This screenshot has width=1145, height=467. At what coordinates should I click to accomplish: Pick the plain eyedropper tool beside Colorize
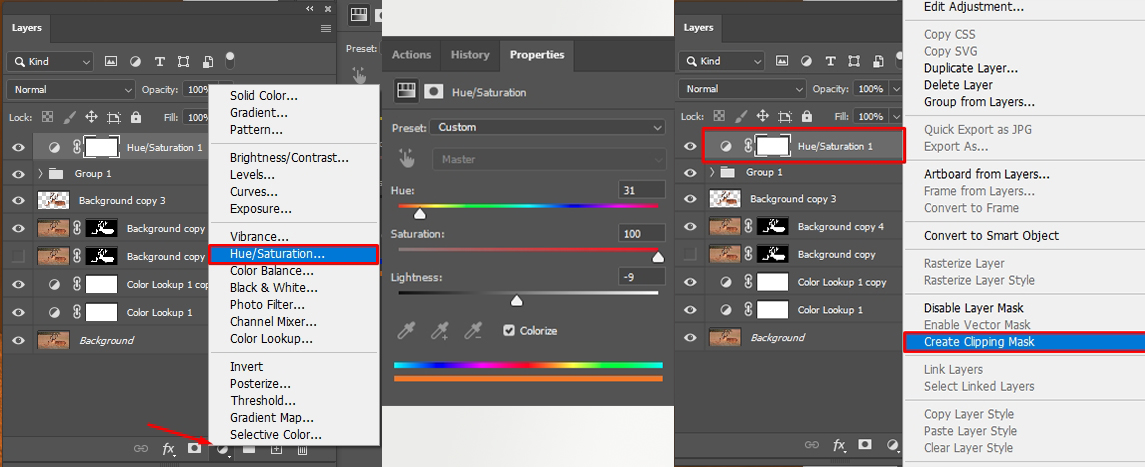[407, 330]
